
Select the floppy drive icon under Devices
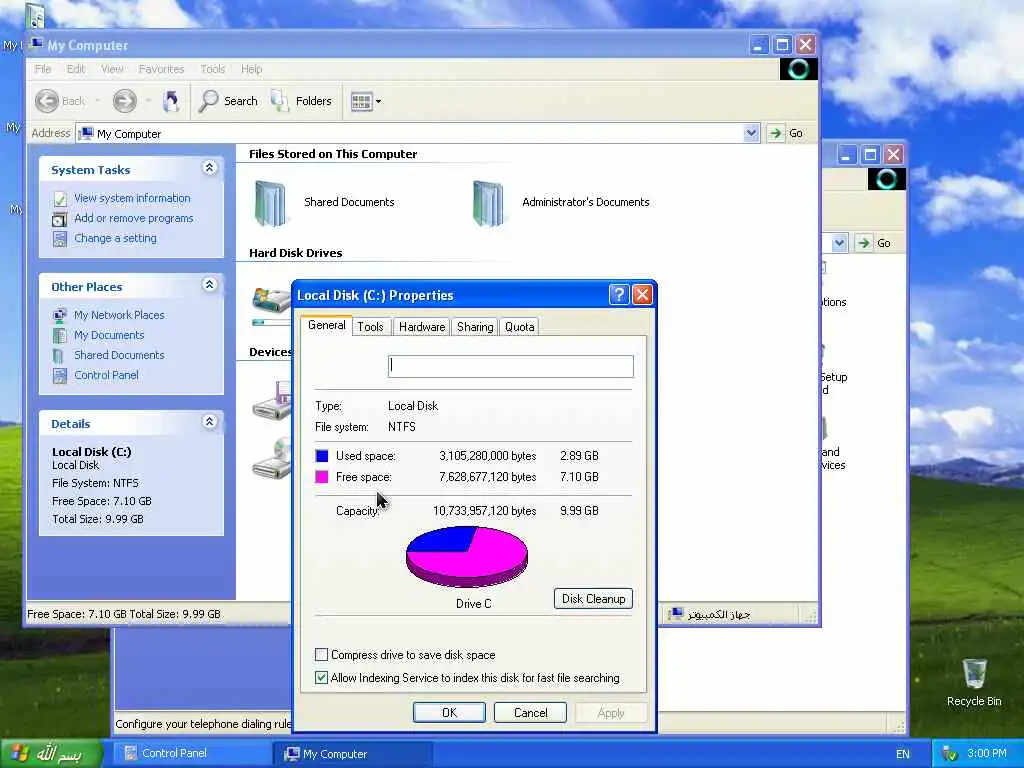pyautogui.click(x=272, y=400)
